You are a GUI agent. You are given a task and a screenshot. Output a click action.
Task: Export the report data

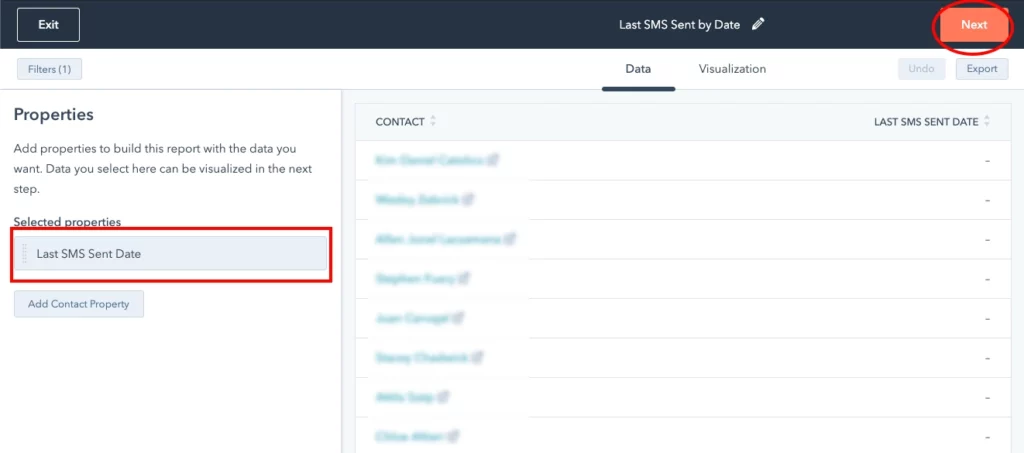(x=982, y=69)
